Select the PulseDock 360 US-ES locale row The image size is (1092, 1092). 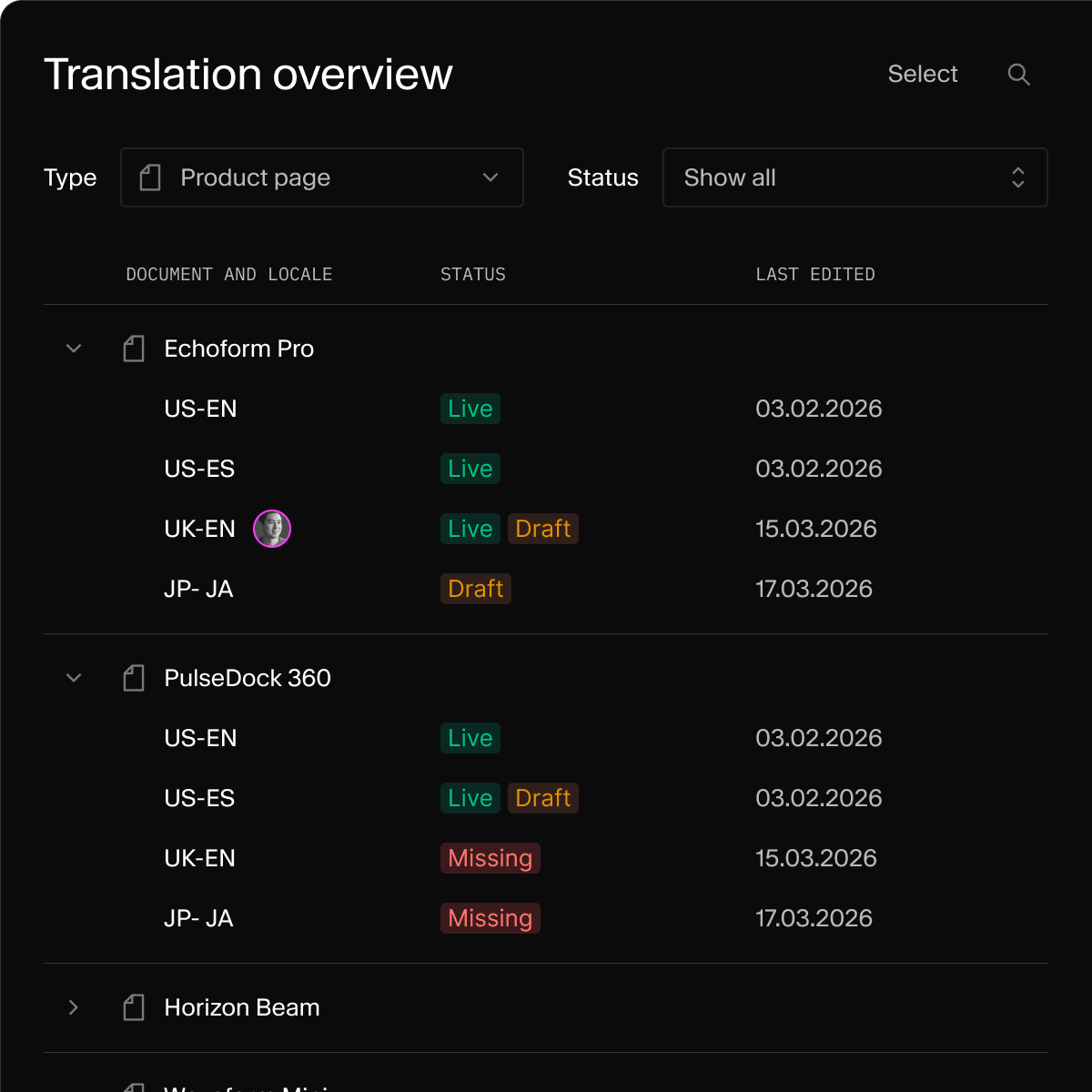click(x=199, y=798)
